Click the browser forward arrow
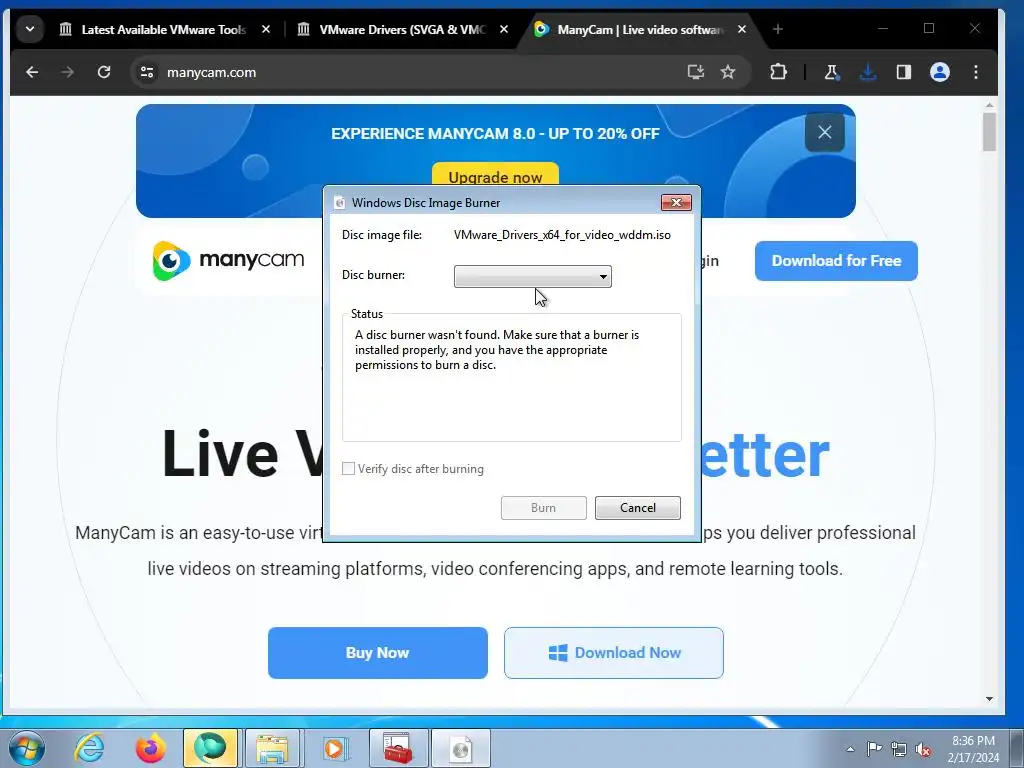The width and height of the screenshot is (1024, 768). [x=67, y=72]
